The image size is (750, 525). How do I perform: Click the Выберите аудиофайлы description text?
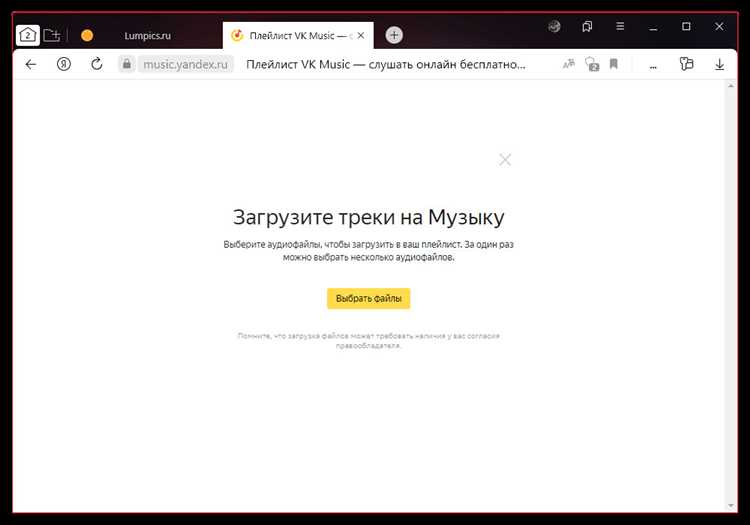click(x=368, y=251)
